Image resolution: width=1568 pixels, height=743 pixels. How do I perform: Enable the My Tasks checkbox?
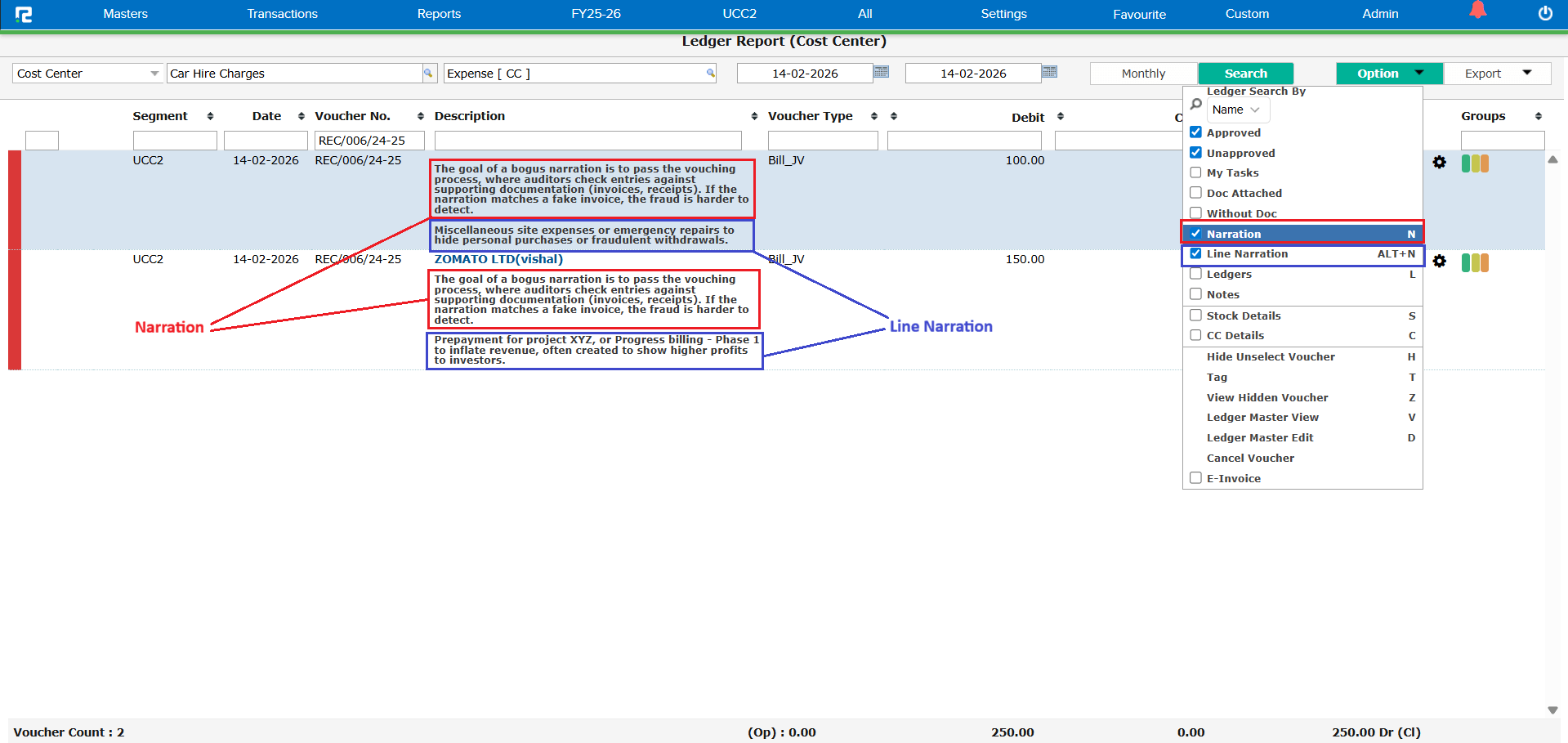point(1195,172)
